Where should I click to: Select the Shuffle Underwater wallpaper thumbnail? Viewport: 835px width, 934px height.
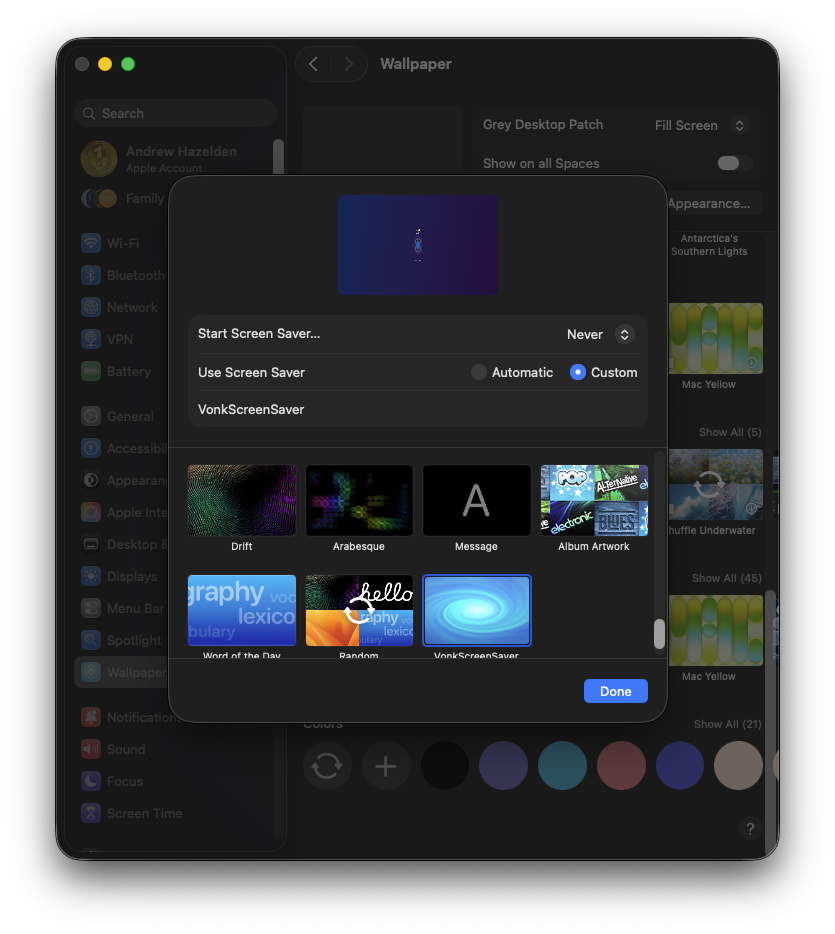(x=715, y=484)
